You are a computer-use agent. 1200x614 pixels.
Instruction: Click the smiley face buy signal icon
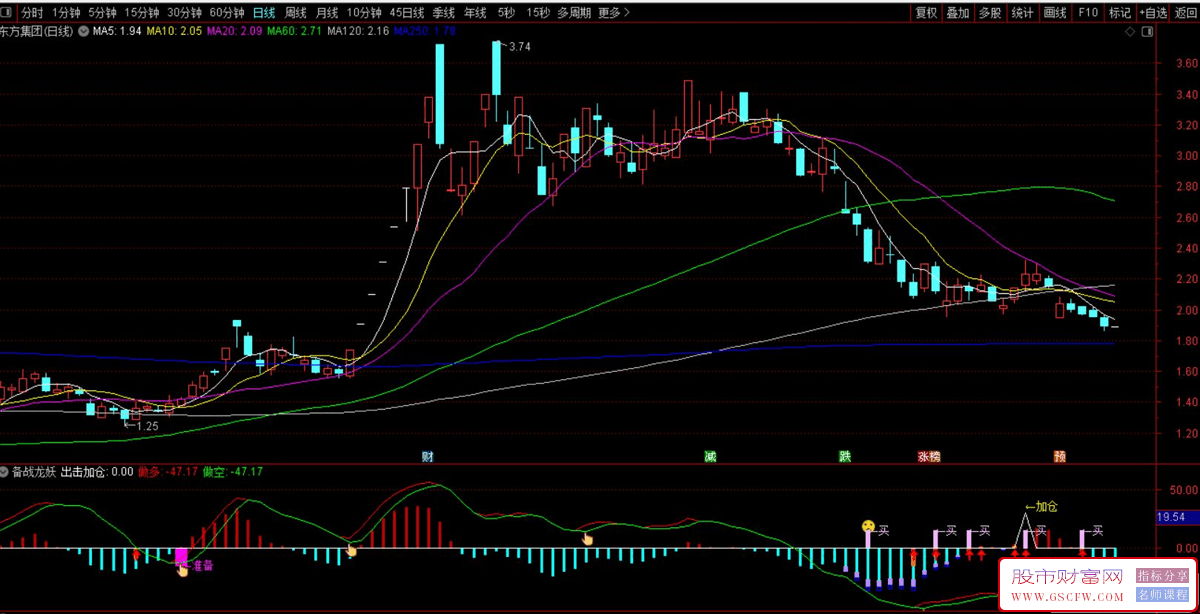869,526
